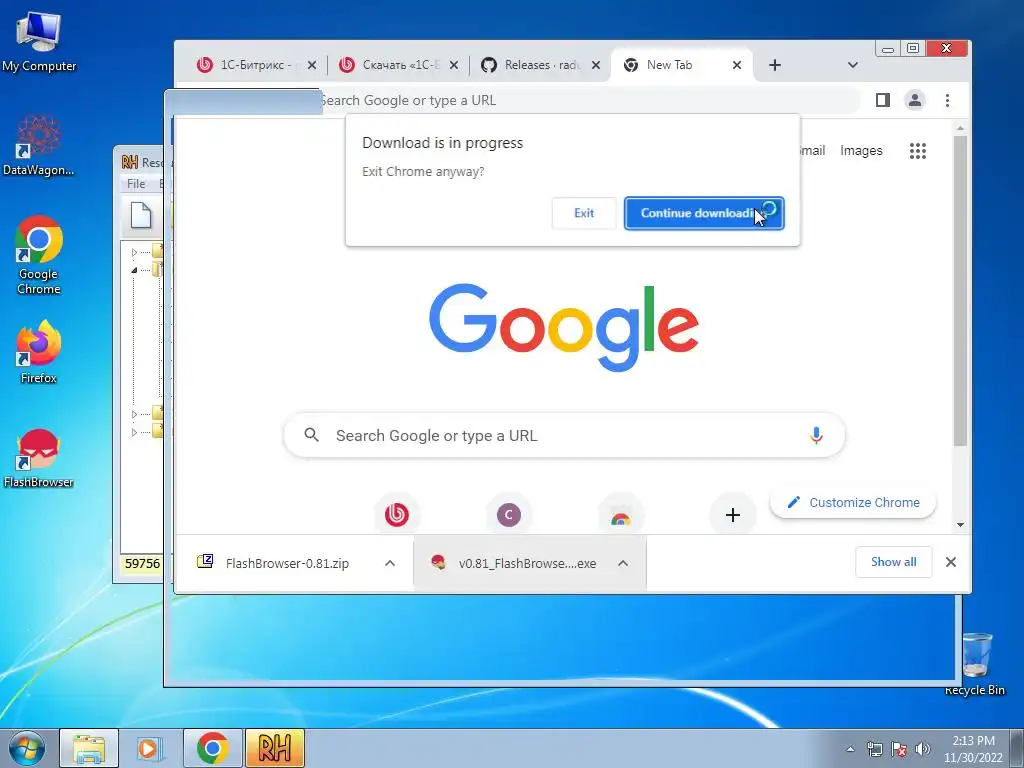Image resolution: width=1024 pixels, height=768 pixels.
Task: Start voice search microphone icon
Action: pos(816,435)
